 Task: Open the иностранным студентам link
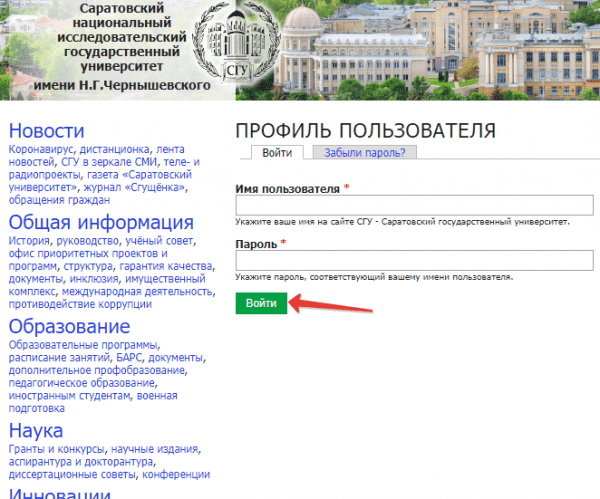coord(69,396)
